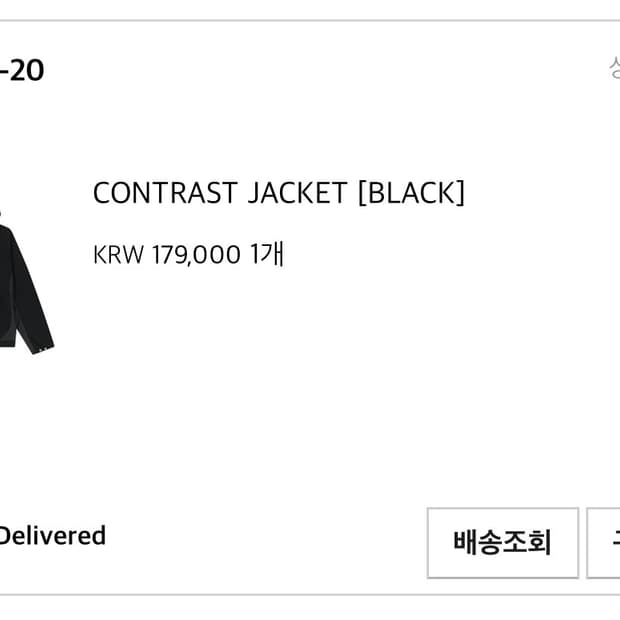
Task: Click the gray 상 text at top right
Action: pos(614,68)
